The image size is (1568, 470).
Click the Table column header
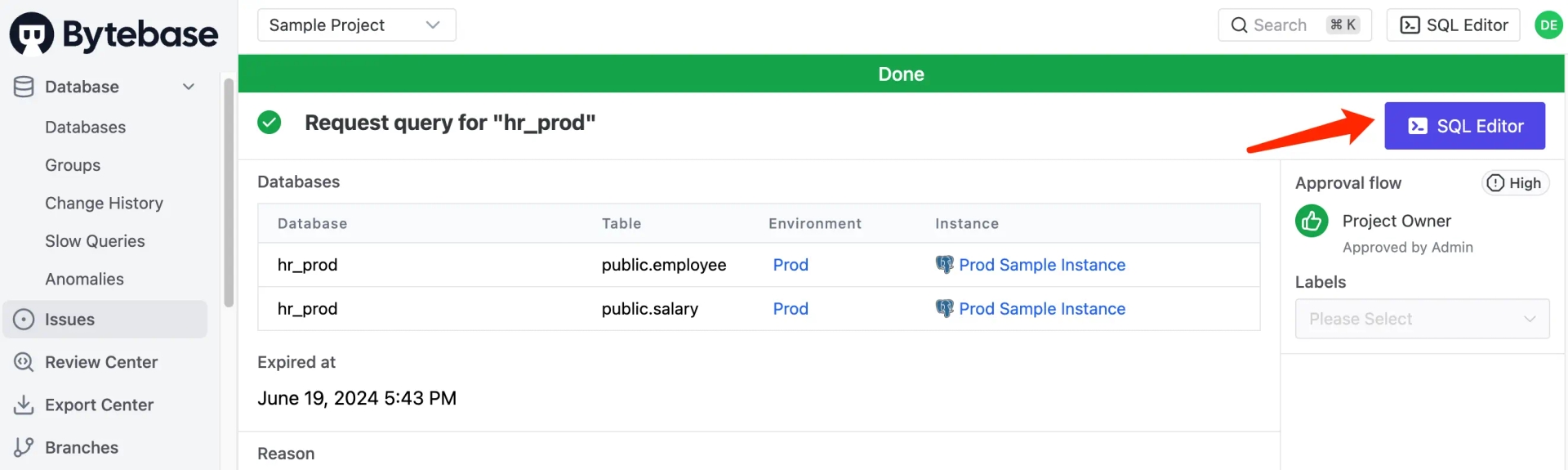point(621,224)
